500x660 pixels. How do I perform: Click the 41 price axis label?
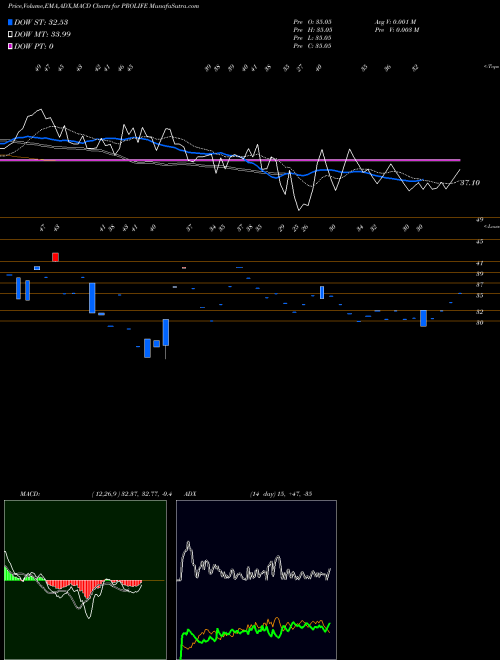pos(479,263)
